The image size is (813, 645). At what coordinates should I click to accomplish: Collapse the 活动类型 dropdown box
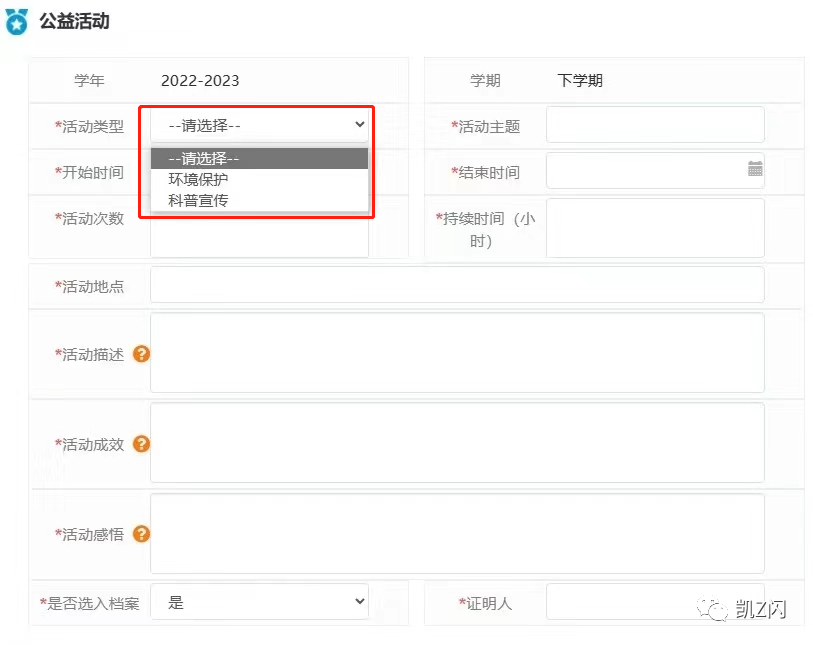[x=259, y=125]
